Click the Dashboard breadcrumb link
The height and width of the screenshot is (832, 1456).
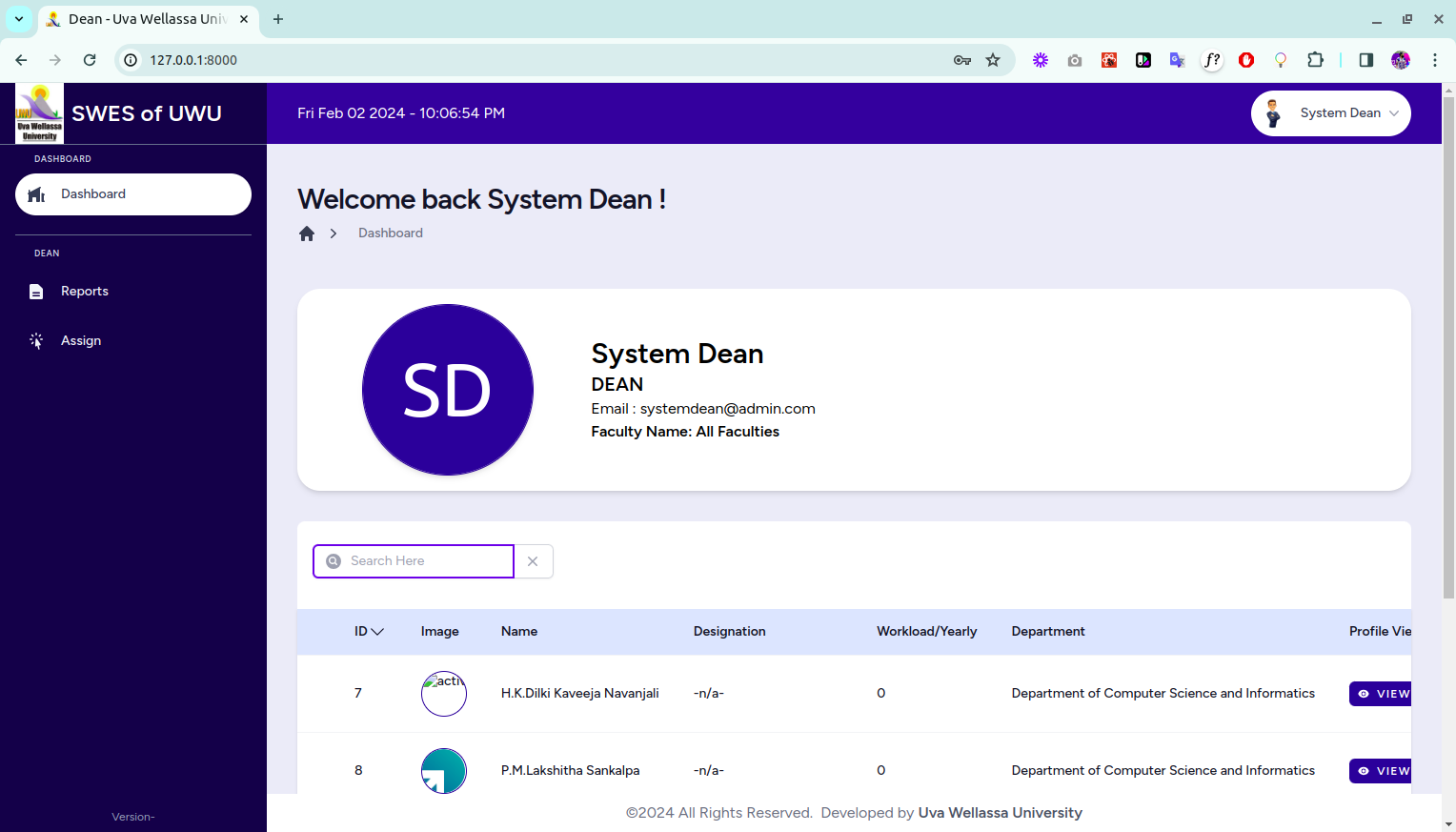point(391,233)
